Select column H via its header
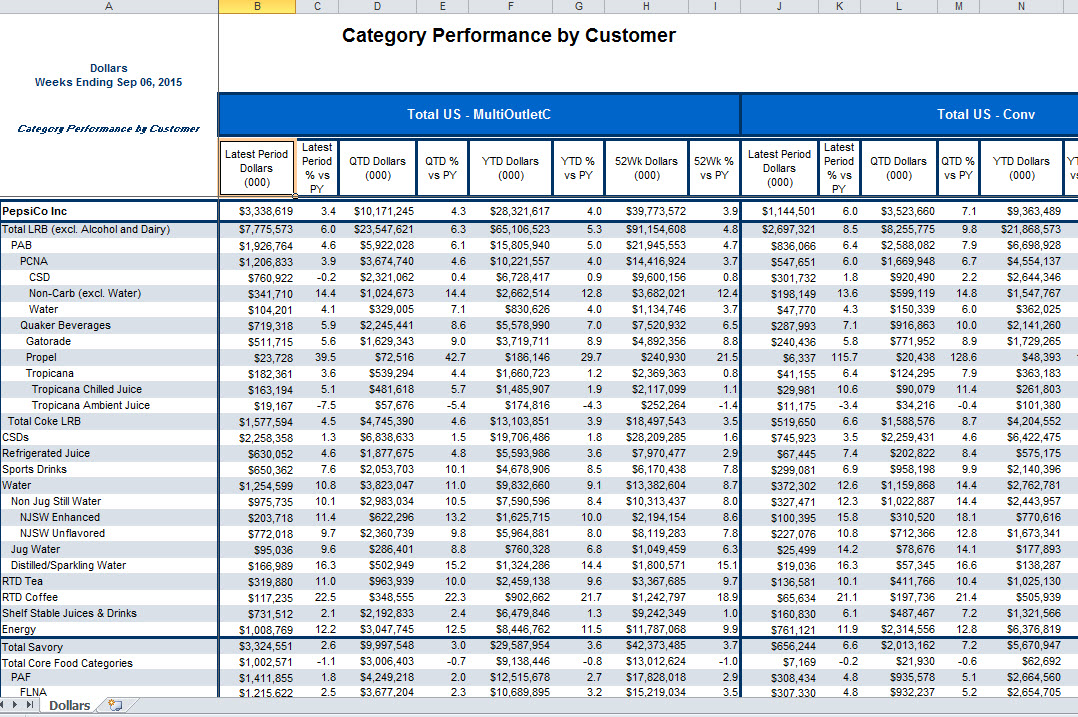Image resolution: width=1078 pixels, height=717 pixels. pyautogui.click(x=646, y=6)
